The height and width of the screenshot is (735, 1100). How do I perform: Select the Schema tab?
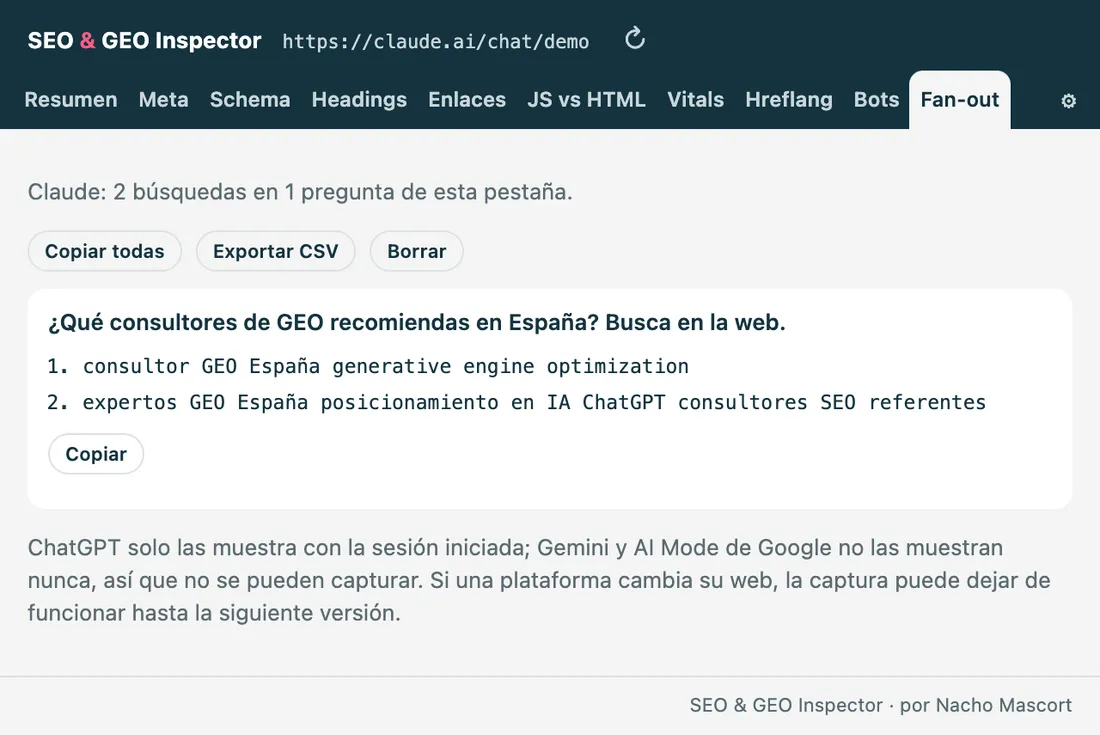250,100
